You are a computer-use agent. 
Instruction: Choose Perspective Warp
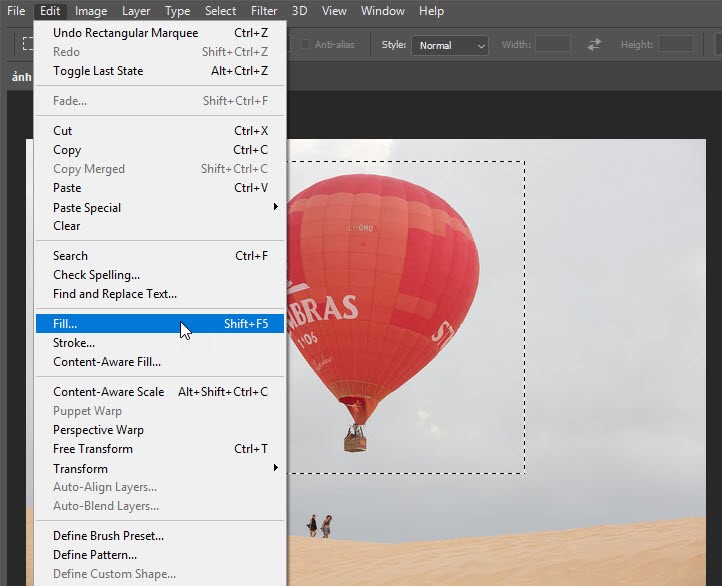160,430
